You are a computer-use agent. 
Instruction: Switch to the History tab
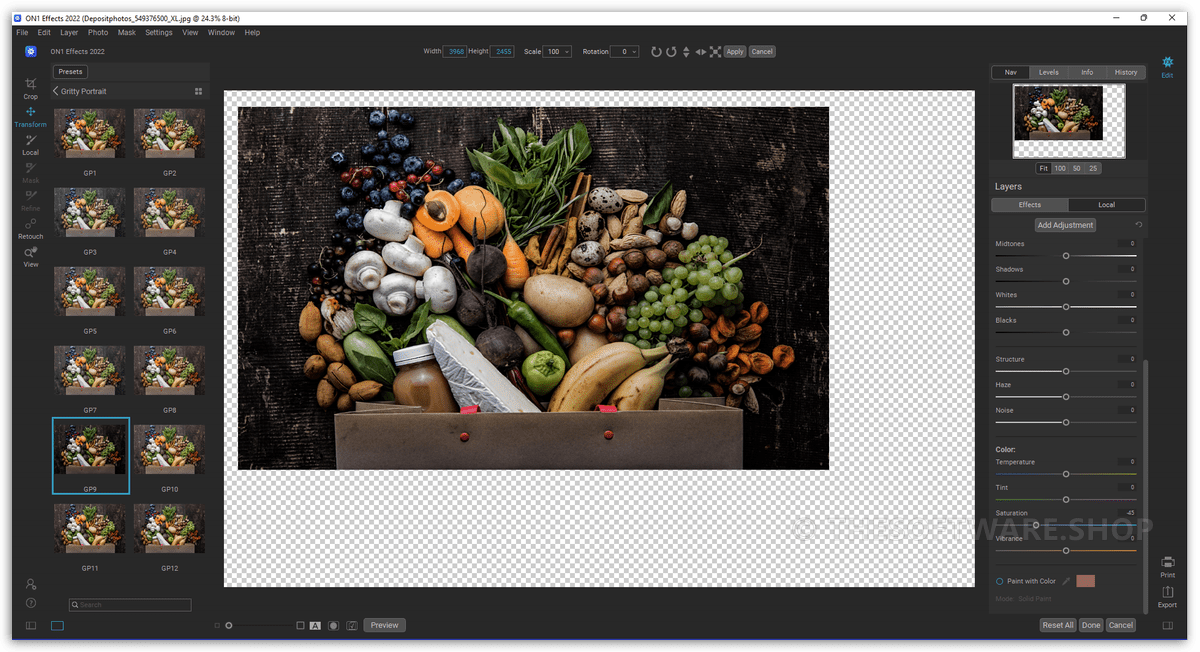(1126, 72)
